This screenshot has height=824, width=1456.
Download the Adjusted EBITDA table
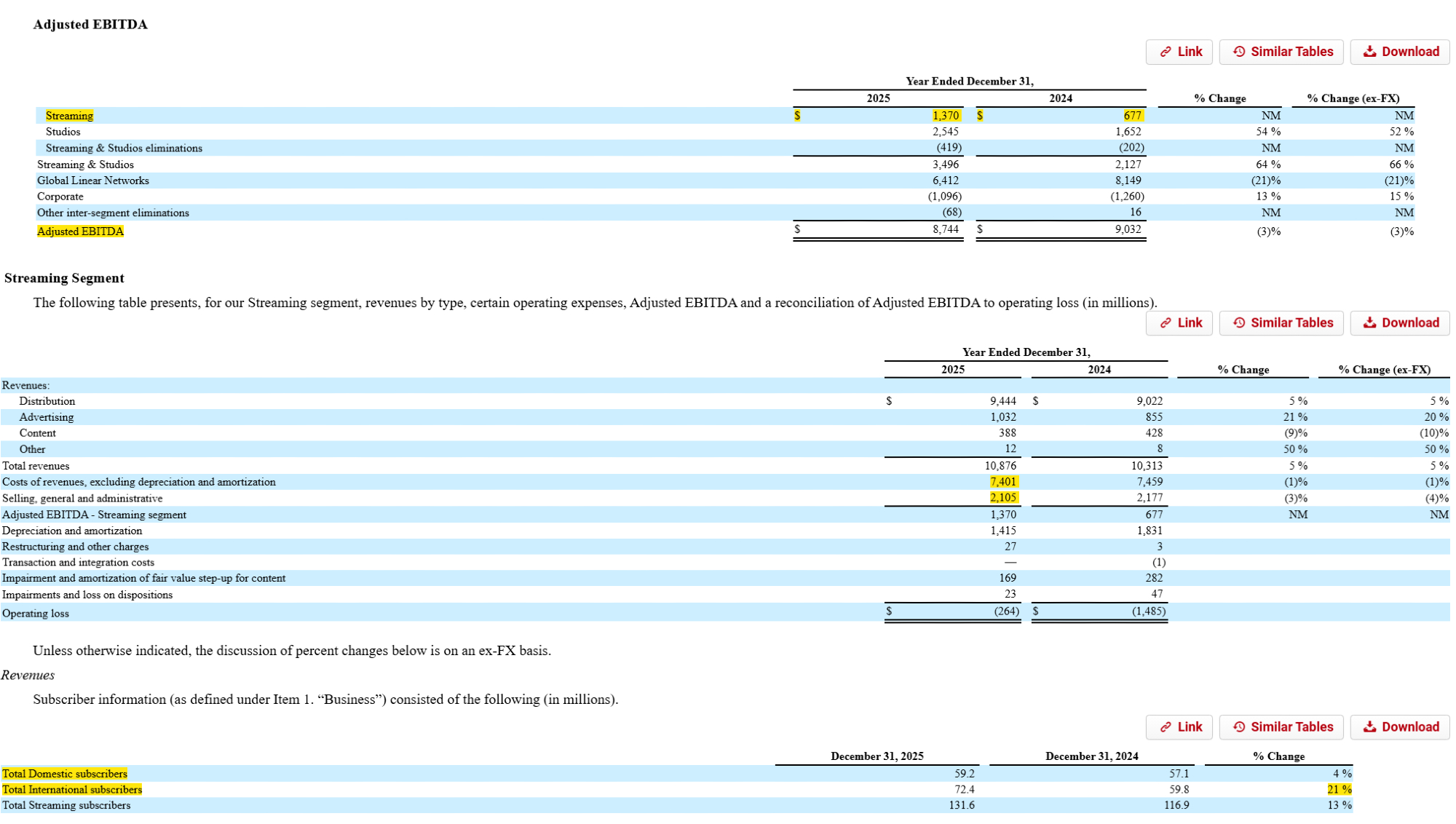tap(1399, 52)
